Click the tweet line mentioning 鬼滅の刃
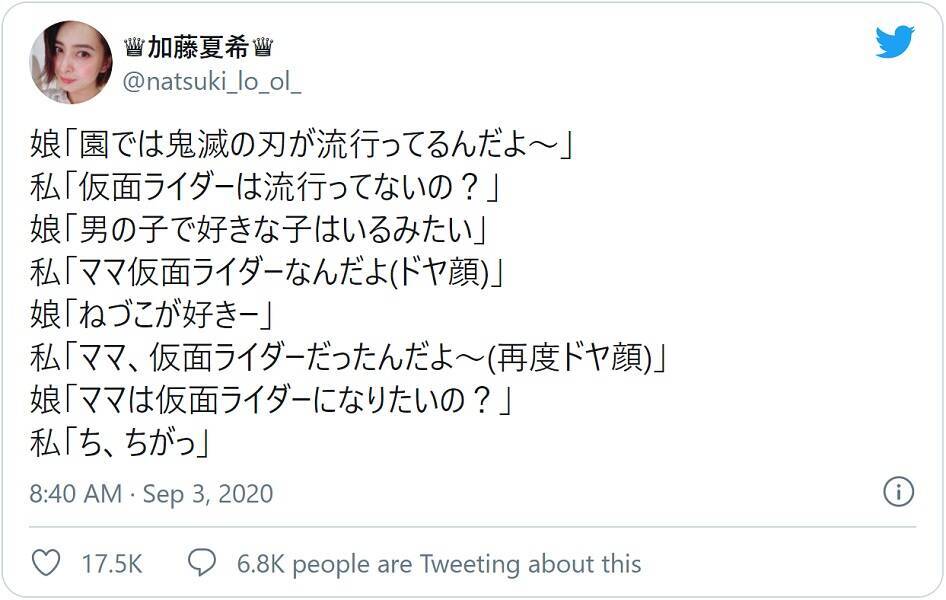 pos(300,145)
